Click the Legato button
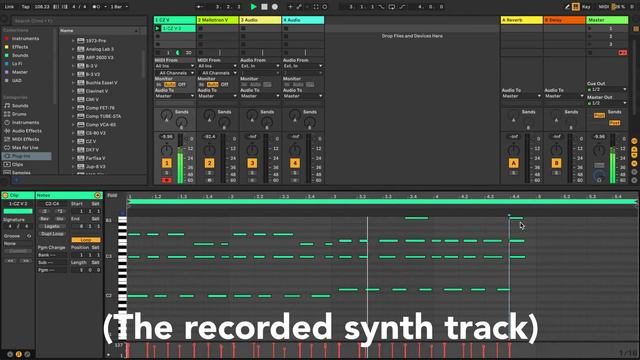 pyautogui.click(x=52, y=226)
